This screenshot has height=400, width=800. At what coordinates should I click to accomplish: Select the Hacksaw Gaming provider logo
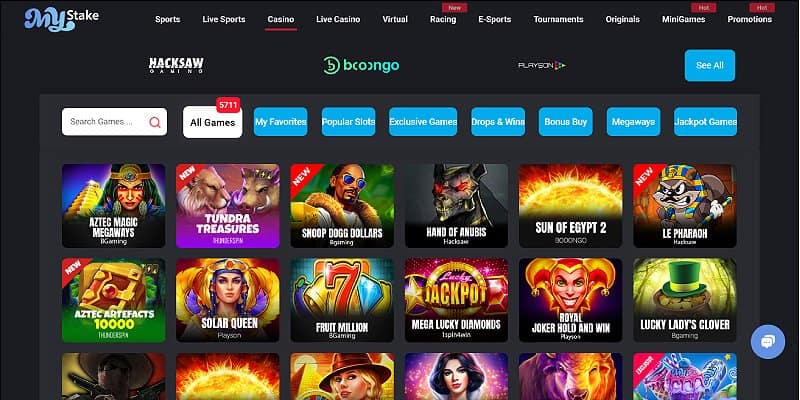coord(176,65)
